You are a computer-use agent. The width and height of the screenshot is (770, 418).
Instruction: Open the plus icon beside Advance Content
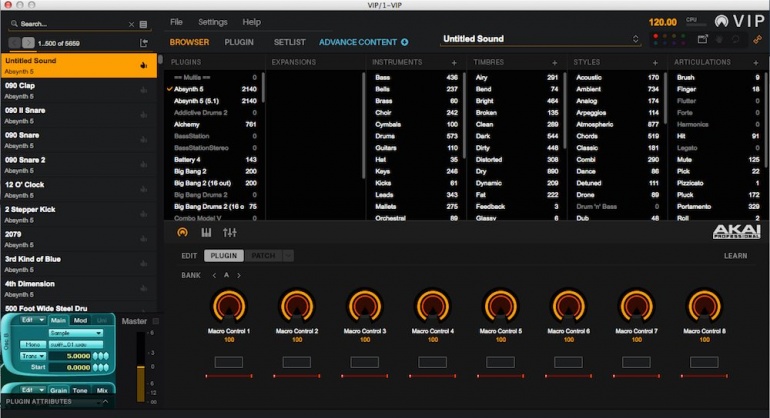coord(404,42)
